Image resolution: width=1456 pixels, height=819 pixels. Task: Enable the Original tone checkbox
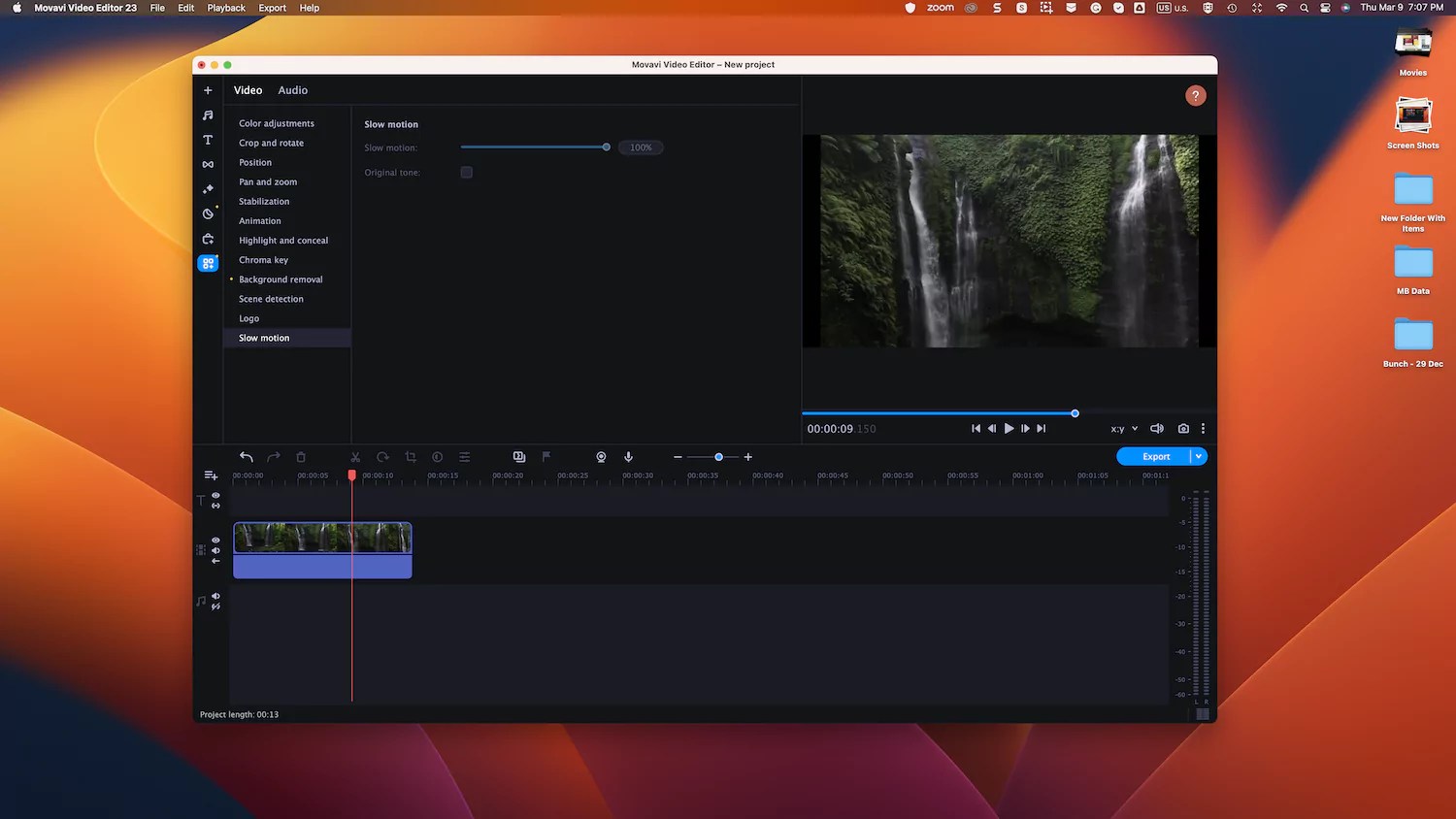[x=467, y=172]
